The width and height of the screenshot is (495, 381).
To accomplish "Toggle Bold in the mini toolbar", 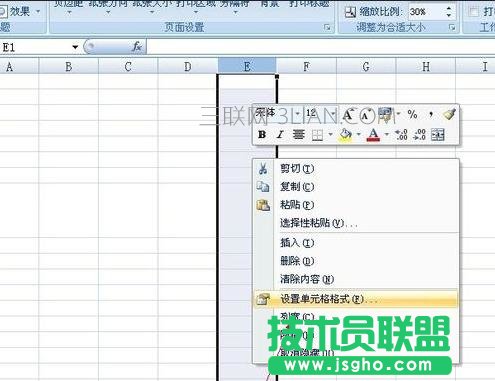I will pyautogui.click(x=262, y=135).
